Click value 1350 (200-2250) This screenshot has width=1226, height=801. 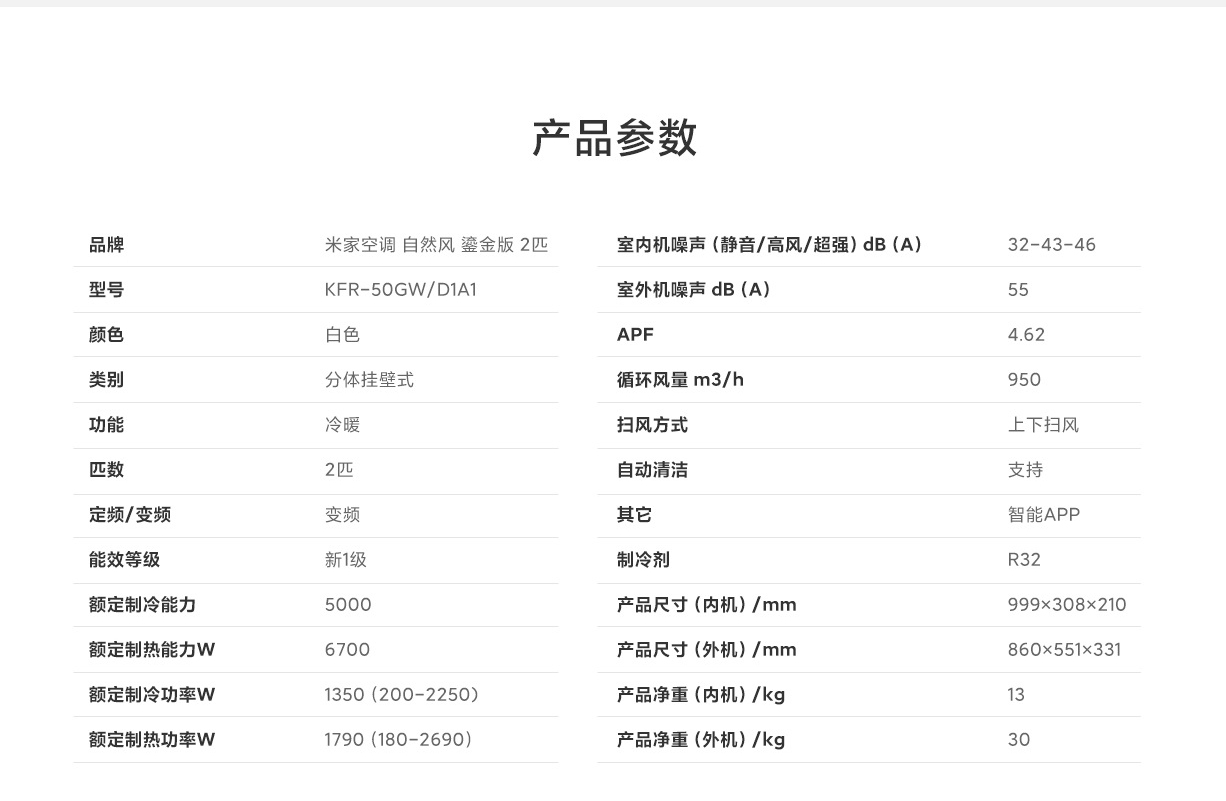[402, 695]
